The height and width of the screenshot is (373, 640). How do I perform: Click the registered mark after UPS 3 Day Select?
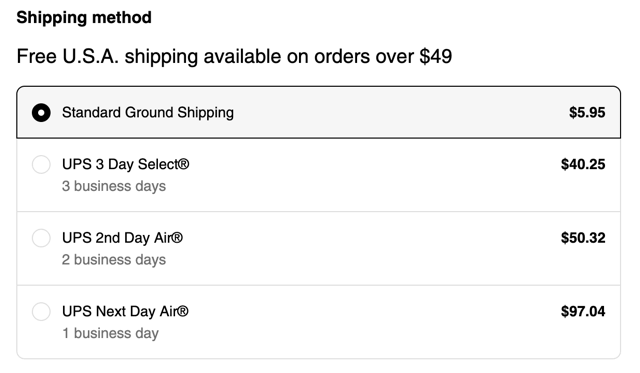pos(184,164)
